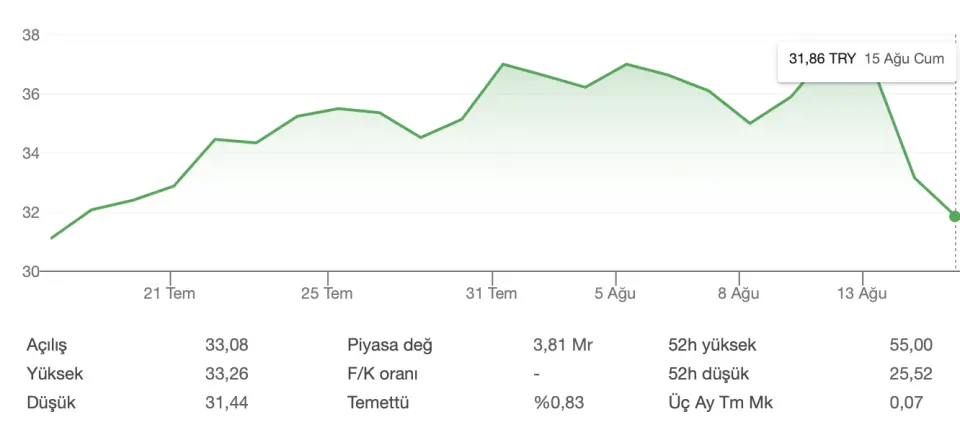Click the 38 price axis label

[x=31, y=35]
